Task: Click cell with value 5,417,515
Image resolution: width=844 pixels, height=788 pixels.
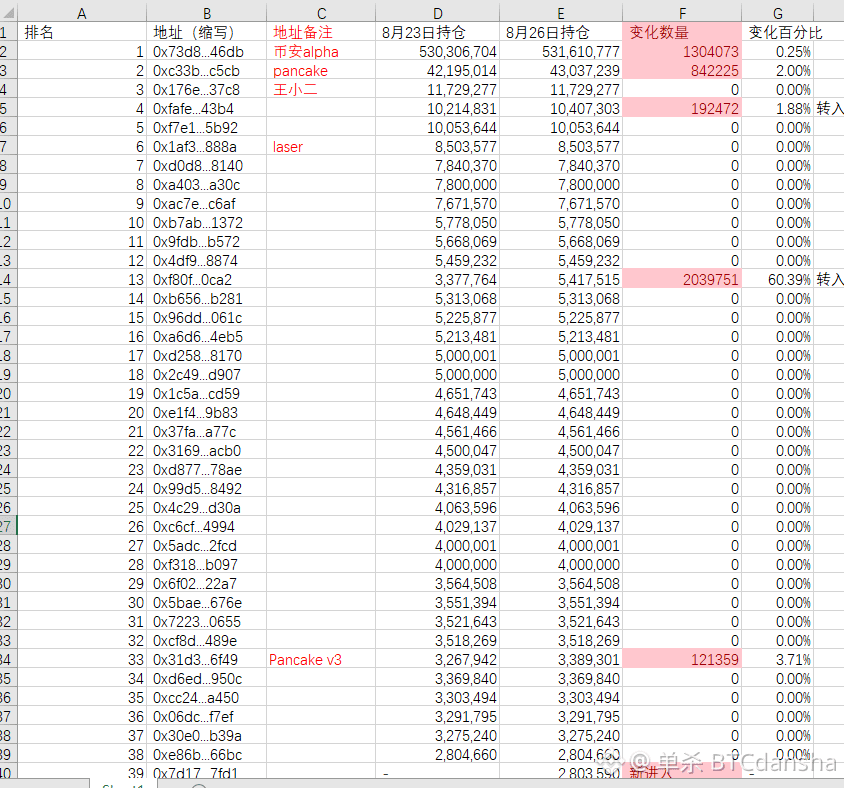Action: 561,279
